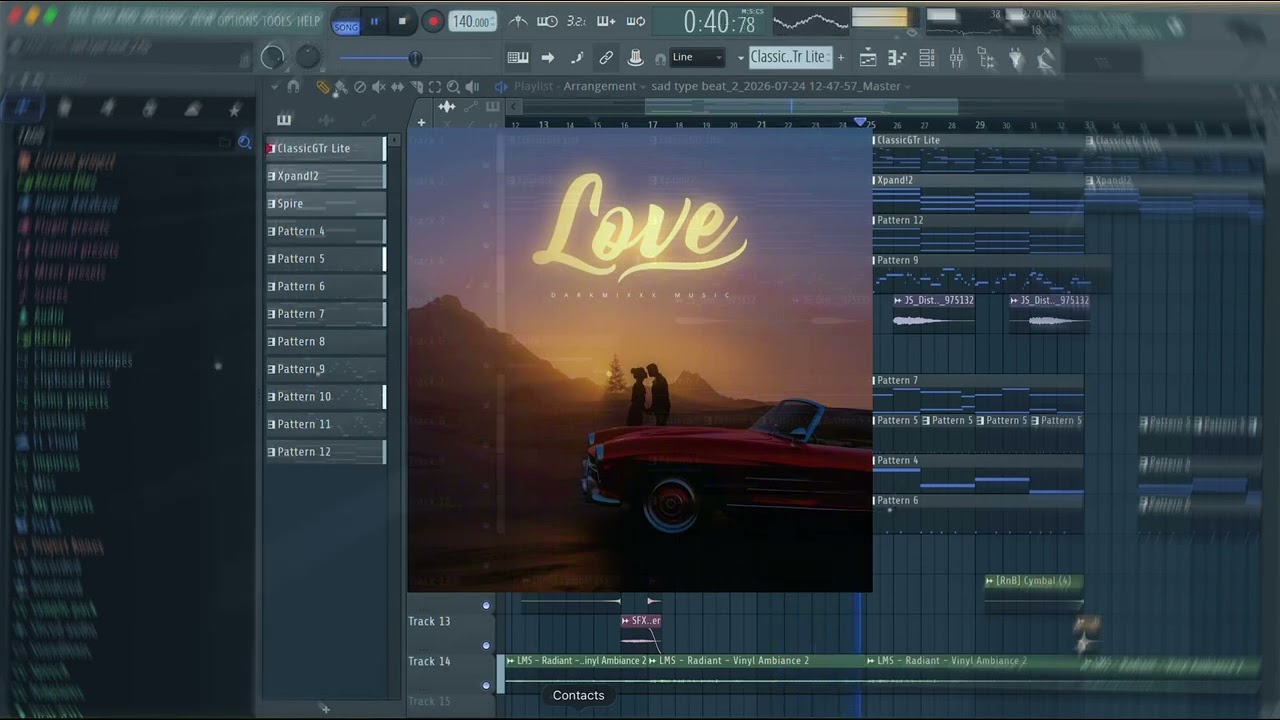The image size is (1280, 720).
Task: Adjust the master pitch knob
Action: click(308, 58)
